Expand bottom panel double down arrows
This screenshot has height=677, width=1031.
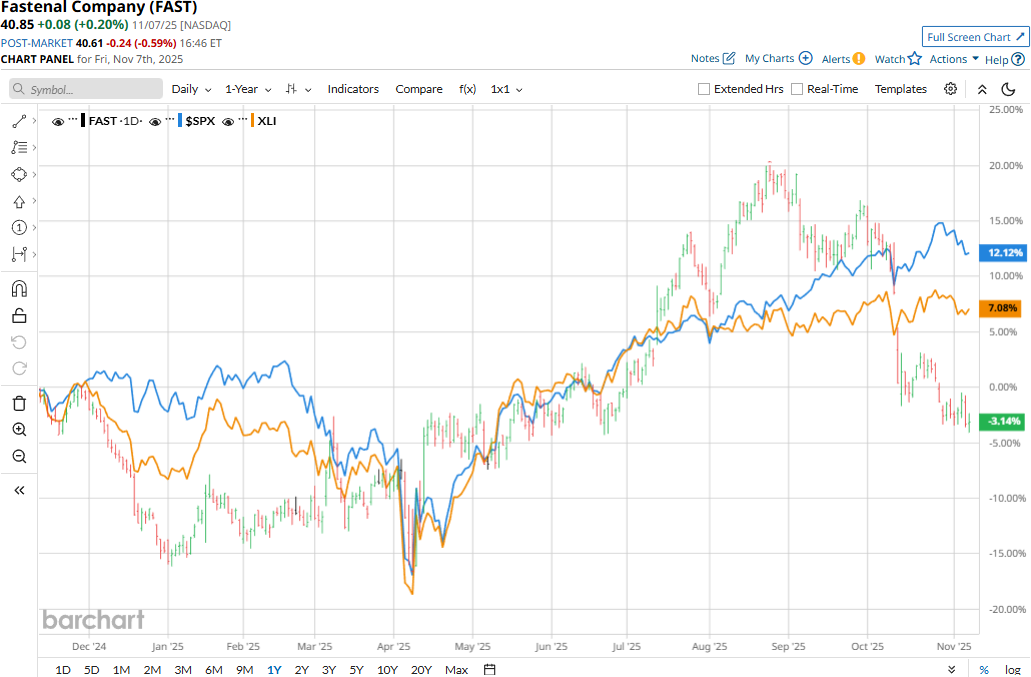951,670
